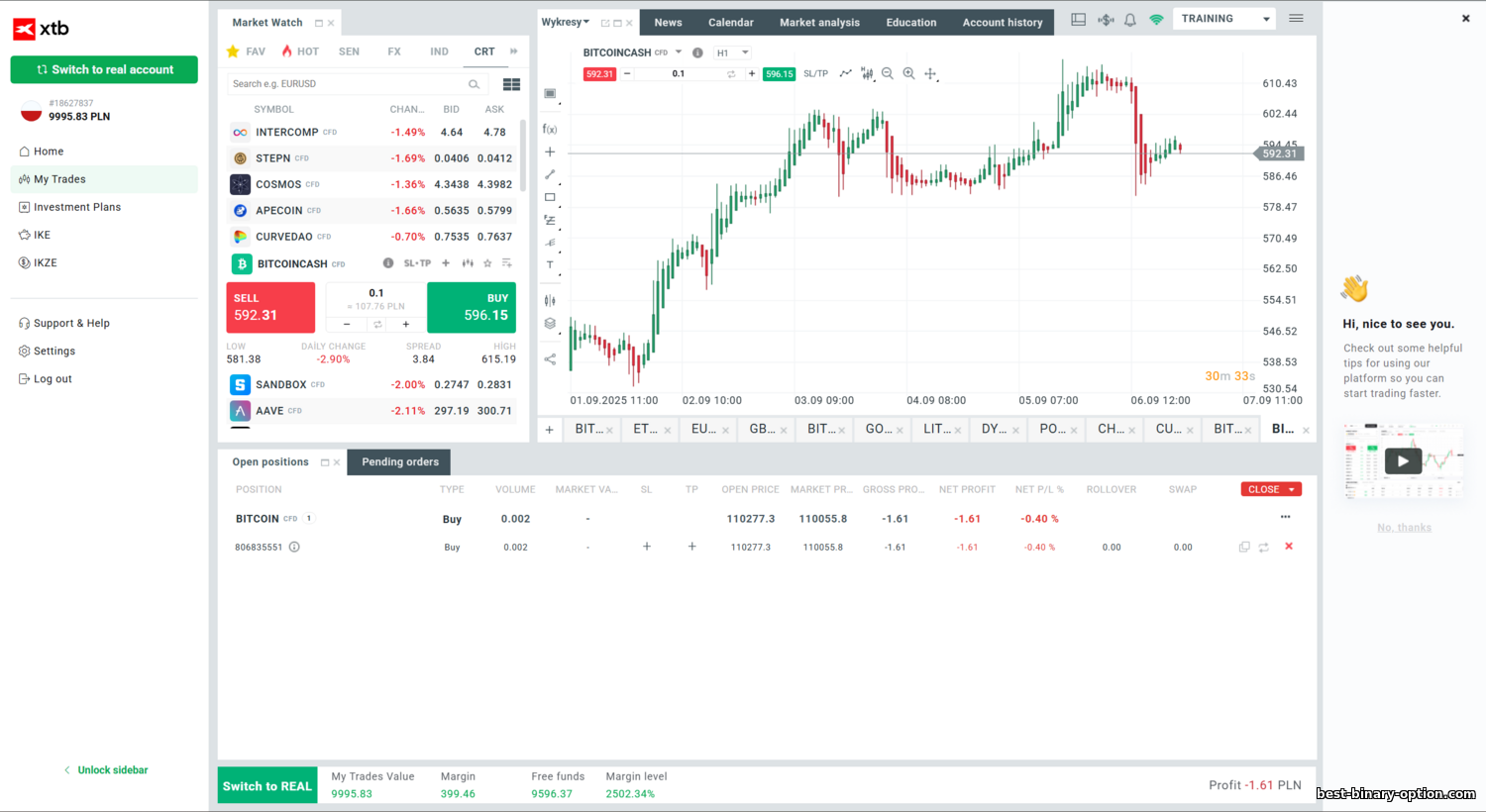
Task: Open the Market analysis tab
Action: (819, 23)
